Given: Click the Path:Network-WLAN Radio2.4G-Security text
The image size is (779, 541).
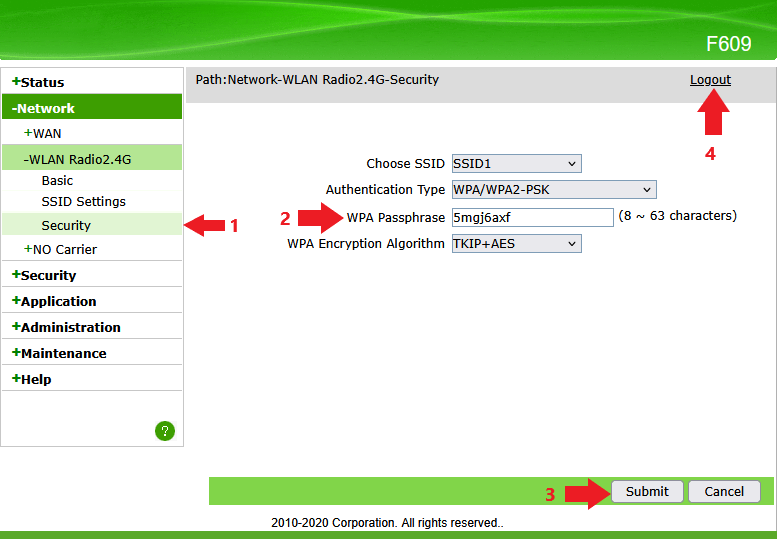Looking at the screenshot, I should [317, 79].
